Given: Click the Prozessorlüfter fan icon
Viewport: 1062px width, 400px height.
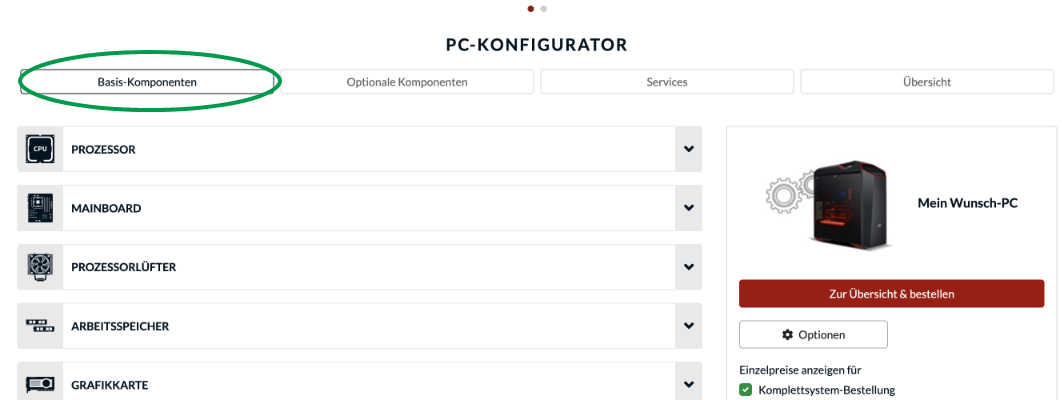Looking at the screenshot, I should [40, 267].
